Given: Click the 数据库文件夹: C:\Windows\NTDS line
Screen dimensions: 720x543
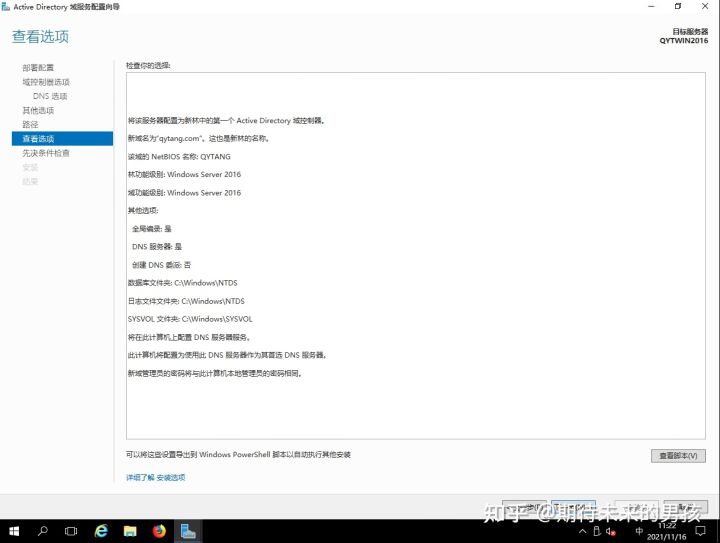Looking at the screenshot, I should tap(183, 283).
